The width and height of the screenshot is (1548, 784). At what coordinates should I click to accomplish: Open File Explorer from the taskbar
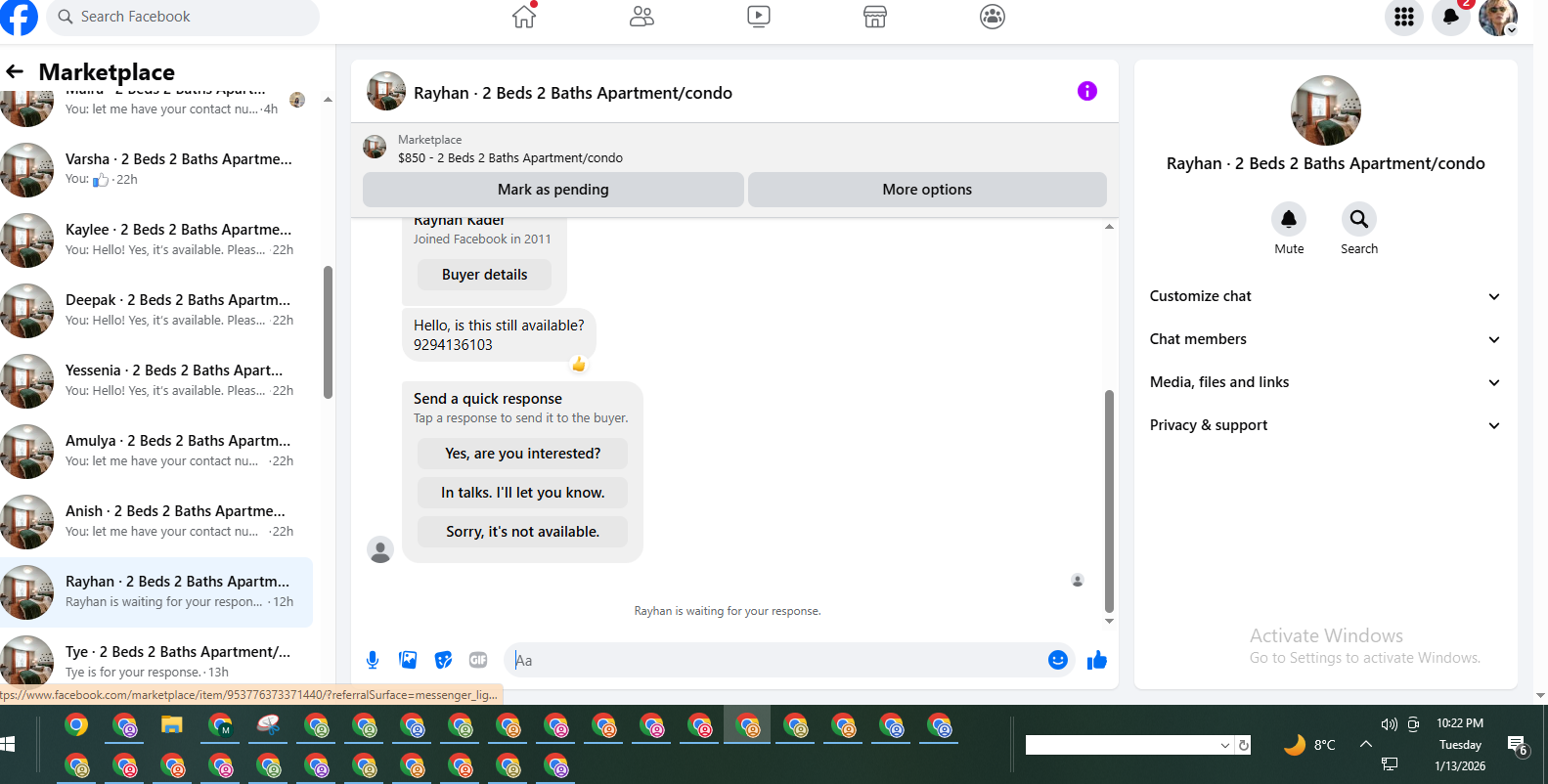(x=172, y=725)
